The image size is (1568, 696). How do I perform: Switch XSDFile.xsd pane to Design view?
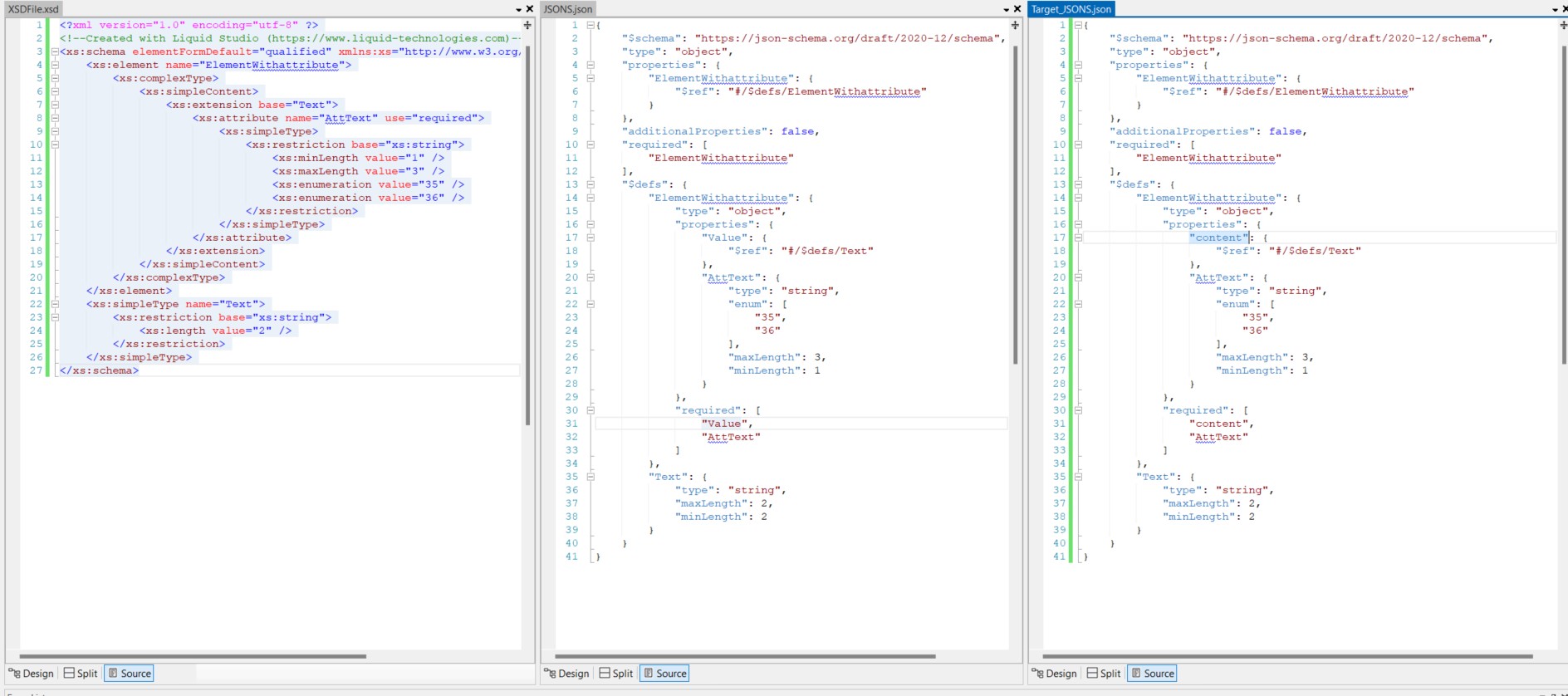pos(31,674)
